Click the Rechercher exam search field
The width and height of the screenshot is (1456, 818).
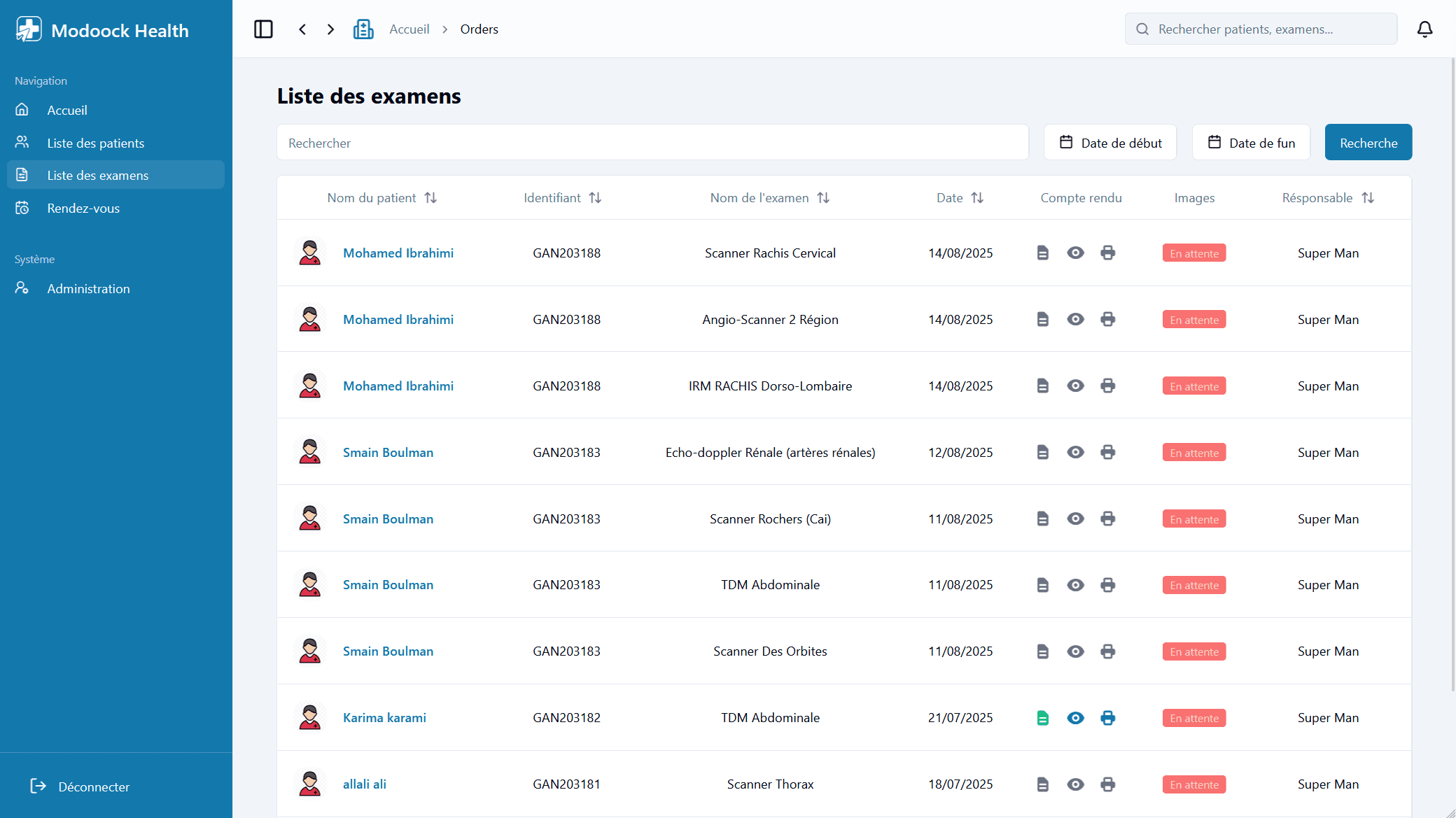tap(652, 143)
